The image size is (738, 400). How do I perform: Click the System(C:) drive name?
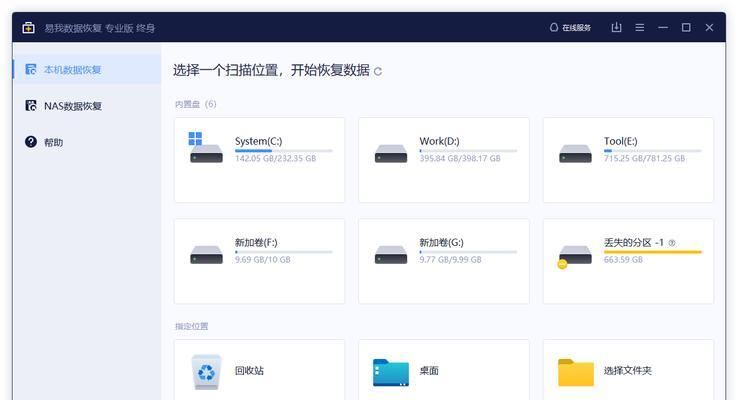tap(258, 141)
